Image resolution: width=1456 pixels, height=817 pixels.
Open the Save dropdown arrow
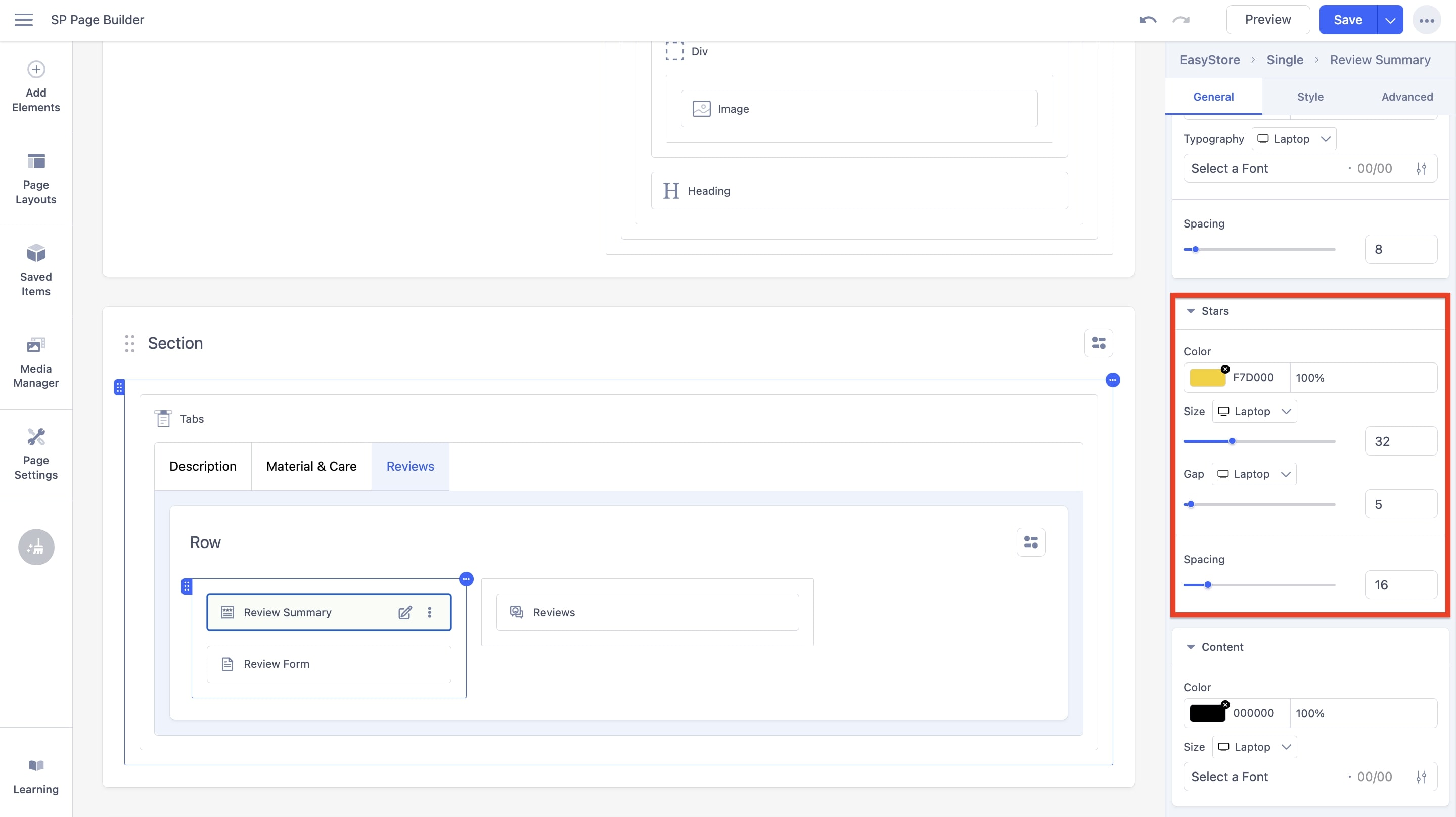tap(1390, 20)
